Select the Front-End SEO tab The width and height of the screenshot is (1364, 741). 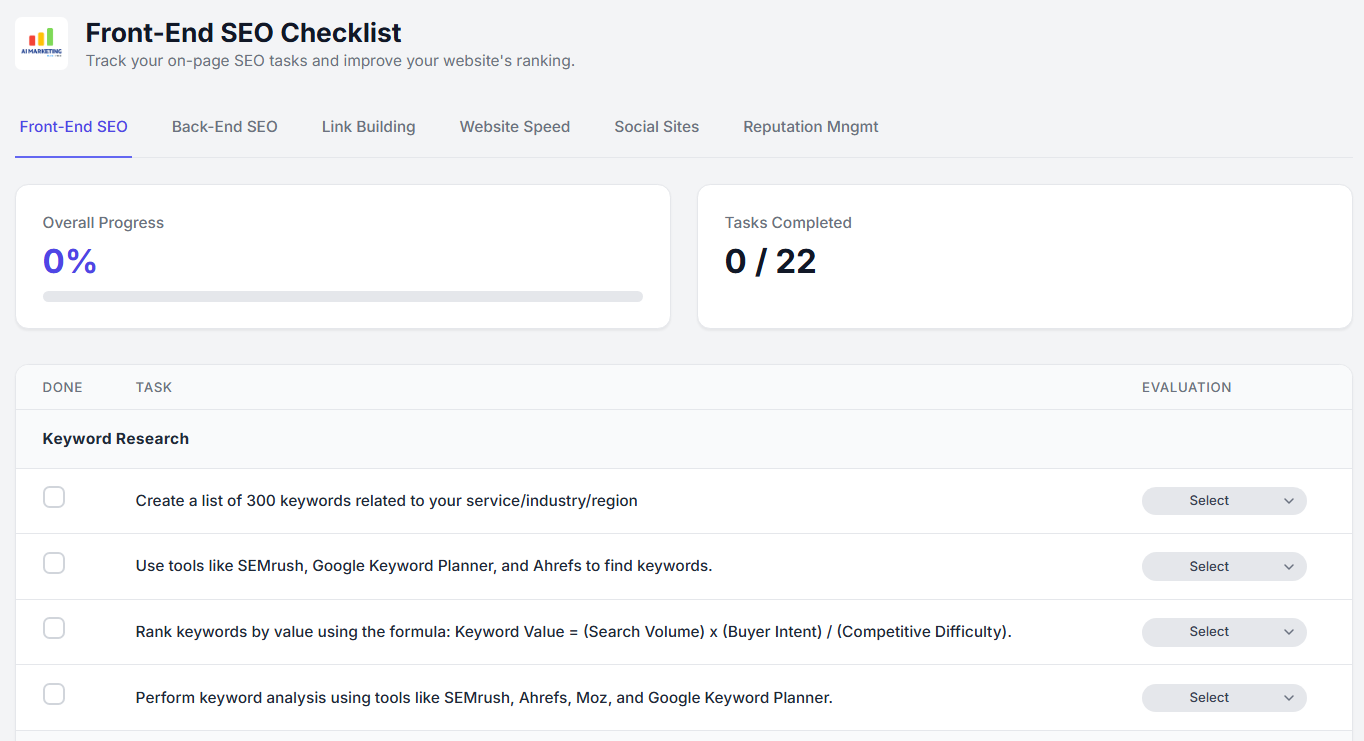point(73,127)
